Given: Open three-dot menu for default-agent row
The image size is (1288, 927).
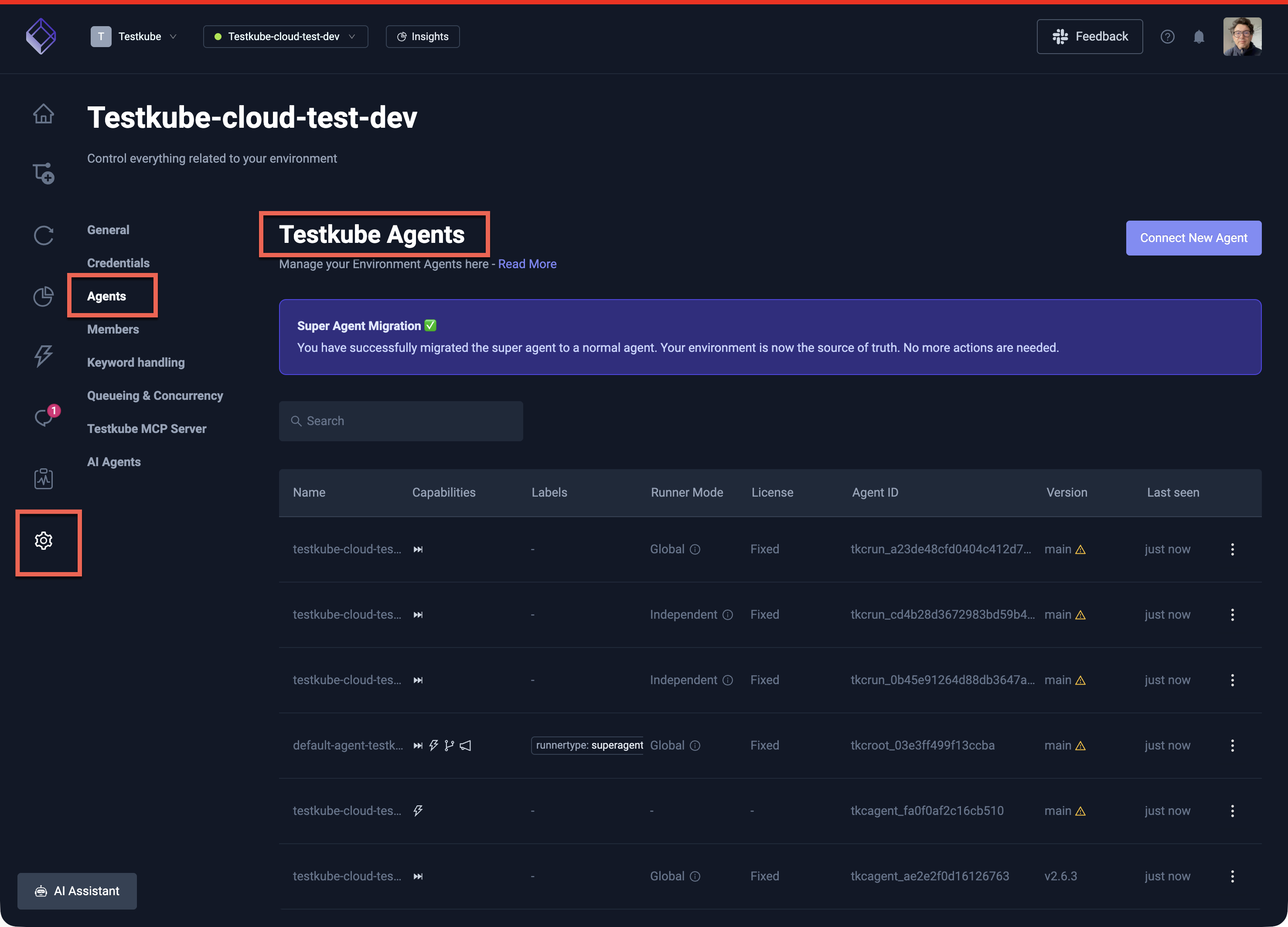Looking at the screenshot, I should coord(1232,745).
